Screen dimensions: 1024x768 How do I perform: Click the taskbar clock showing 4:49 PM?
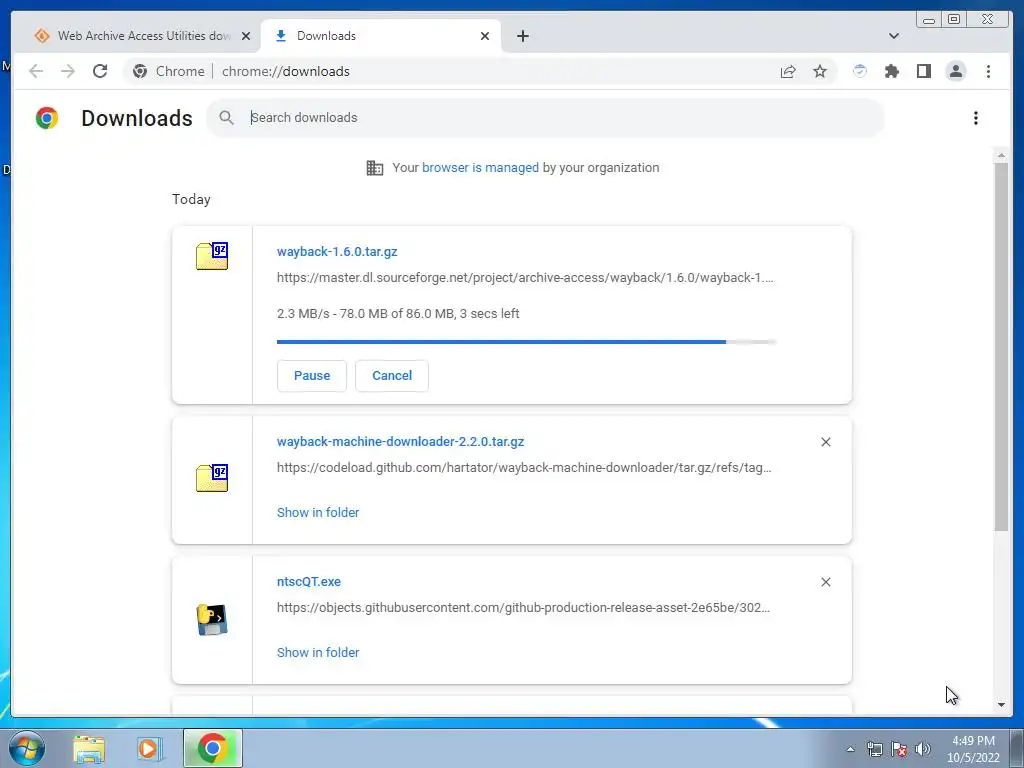(973, 749)
